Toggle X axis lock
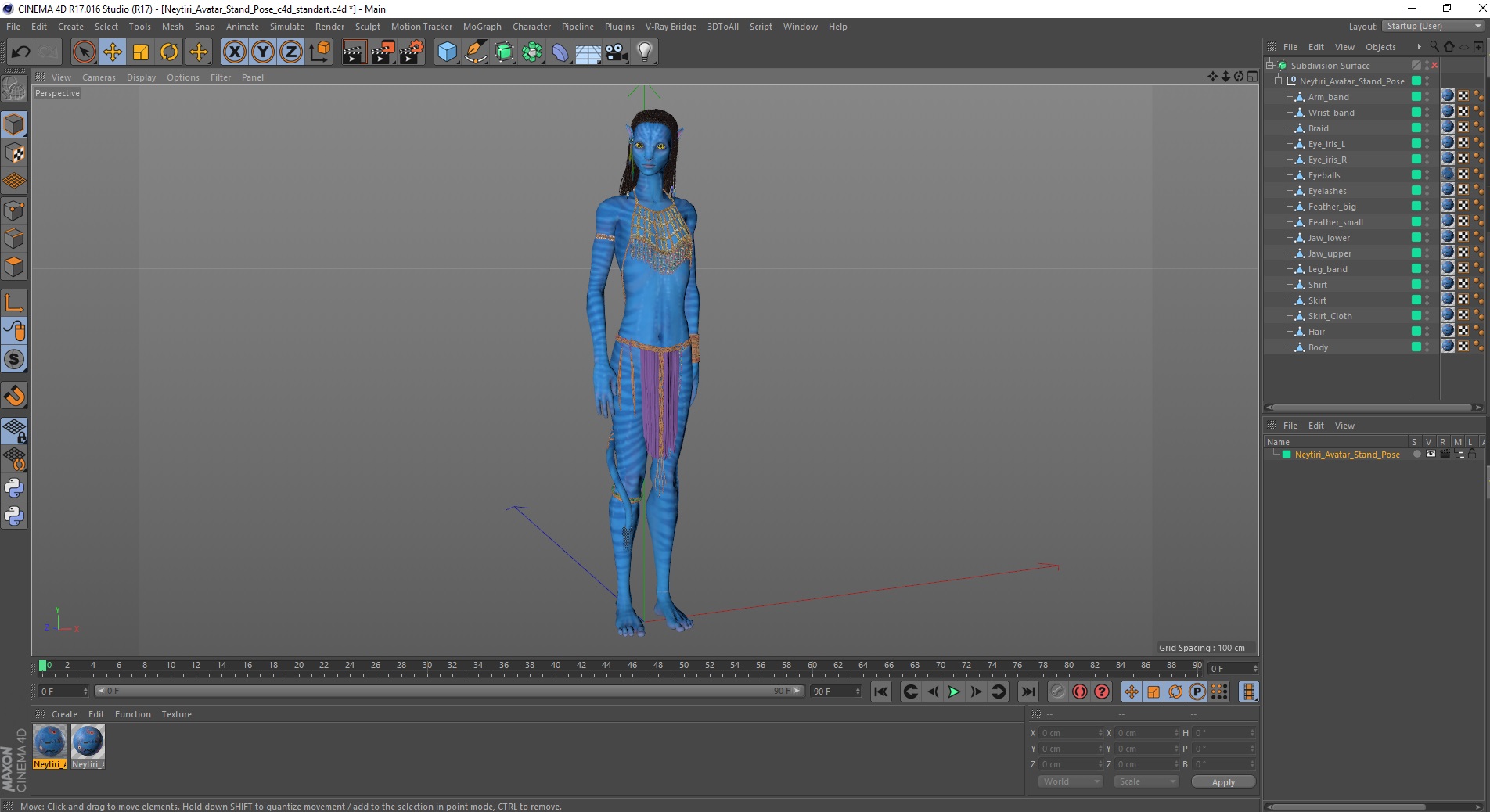1490x812 pixels. 234,52
